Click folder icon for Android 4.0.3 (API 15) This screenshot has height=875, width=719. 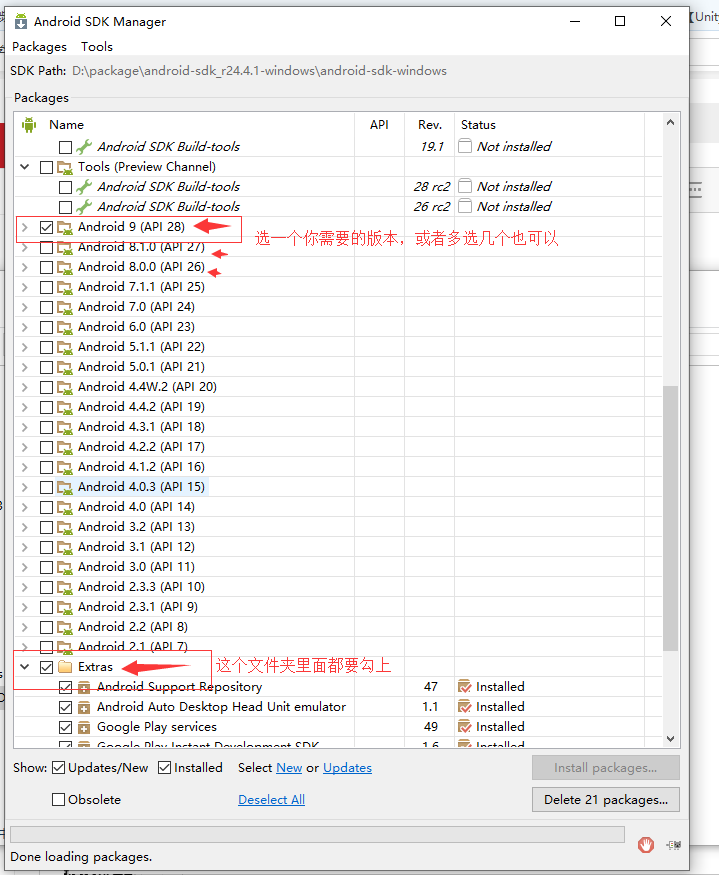65,487
